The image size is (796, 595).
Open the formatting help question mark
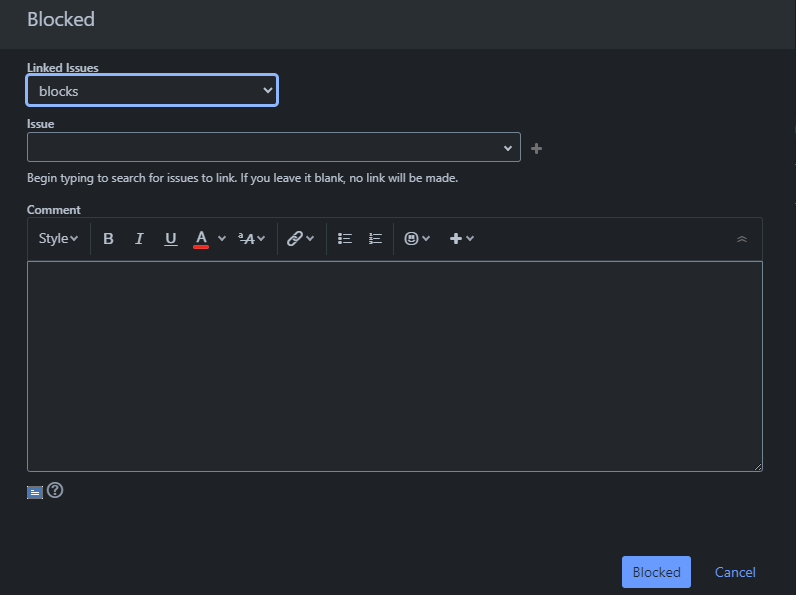tap(55, 490)
